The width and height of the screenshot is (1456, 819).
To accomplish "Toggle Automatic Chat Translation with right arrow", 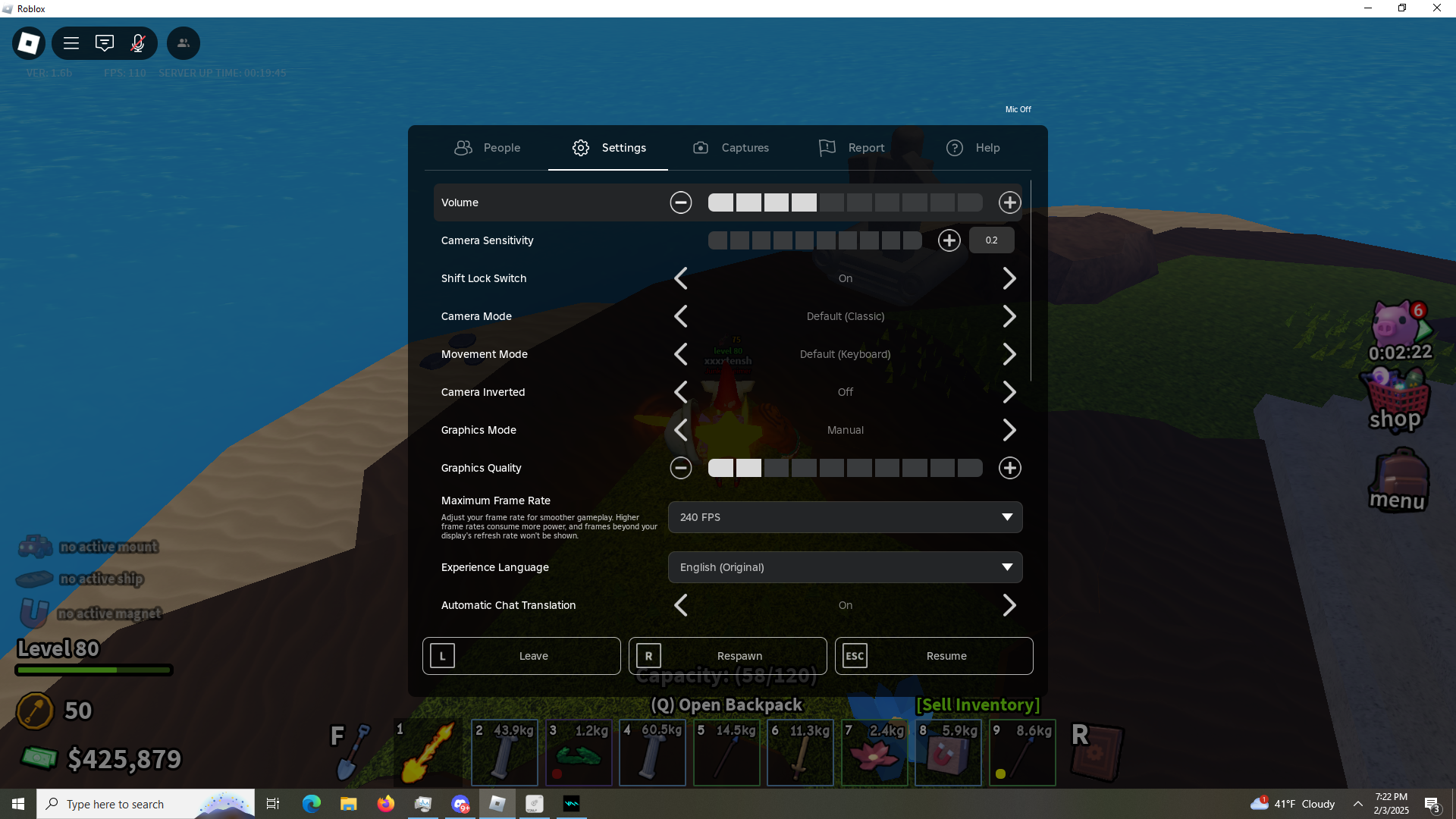I will tap(1009, 605).
